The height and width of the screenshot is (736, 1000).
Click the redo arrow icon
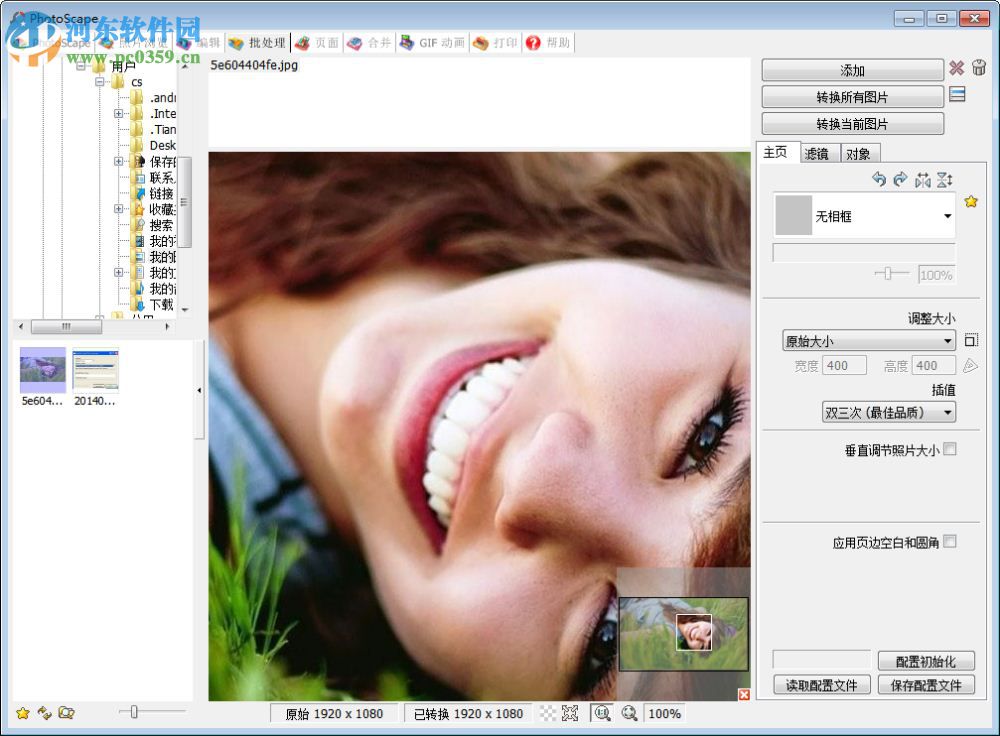coord(901,179)
